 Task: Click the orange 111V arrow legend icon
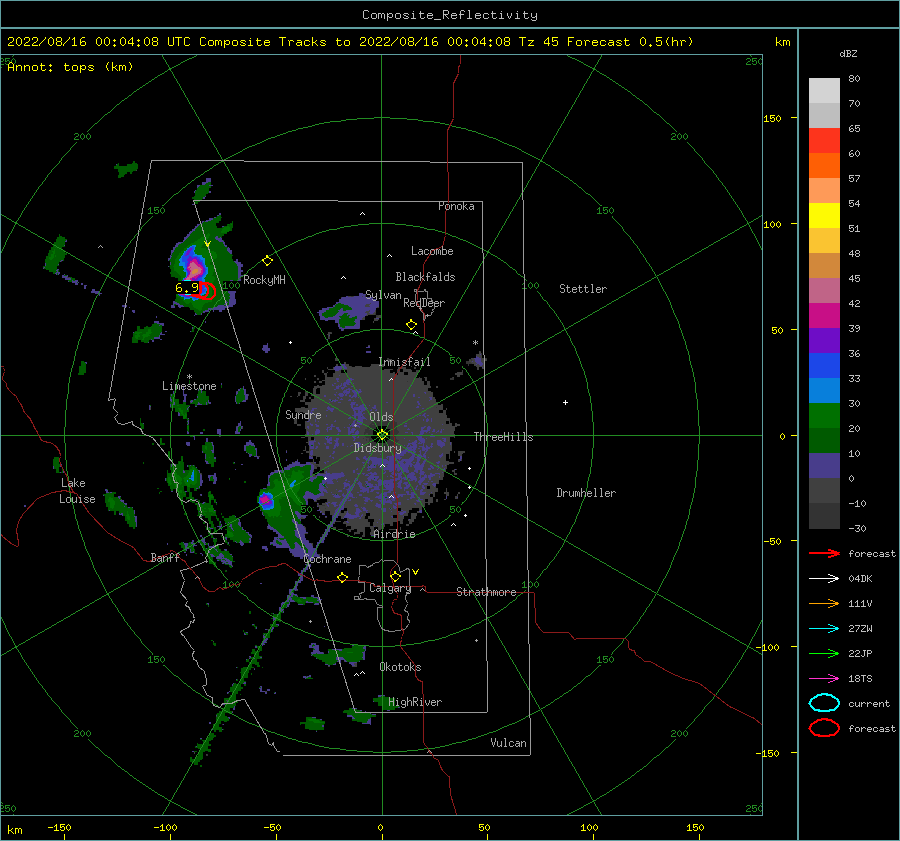824,603
